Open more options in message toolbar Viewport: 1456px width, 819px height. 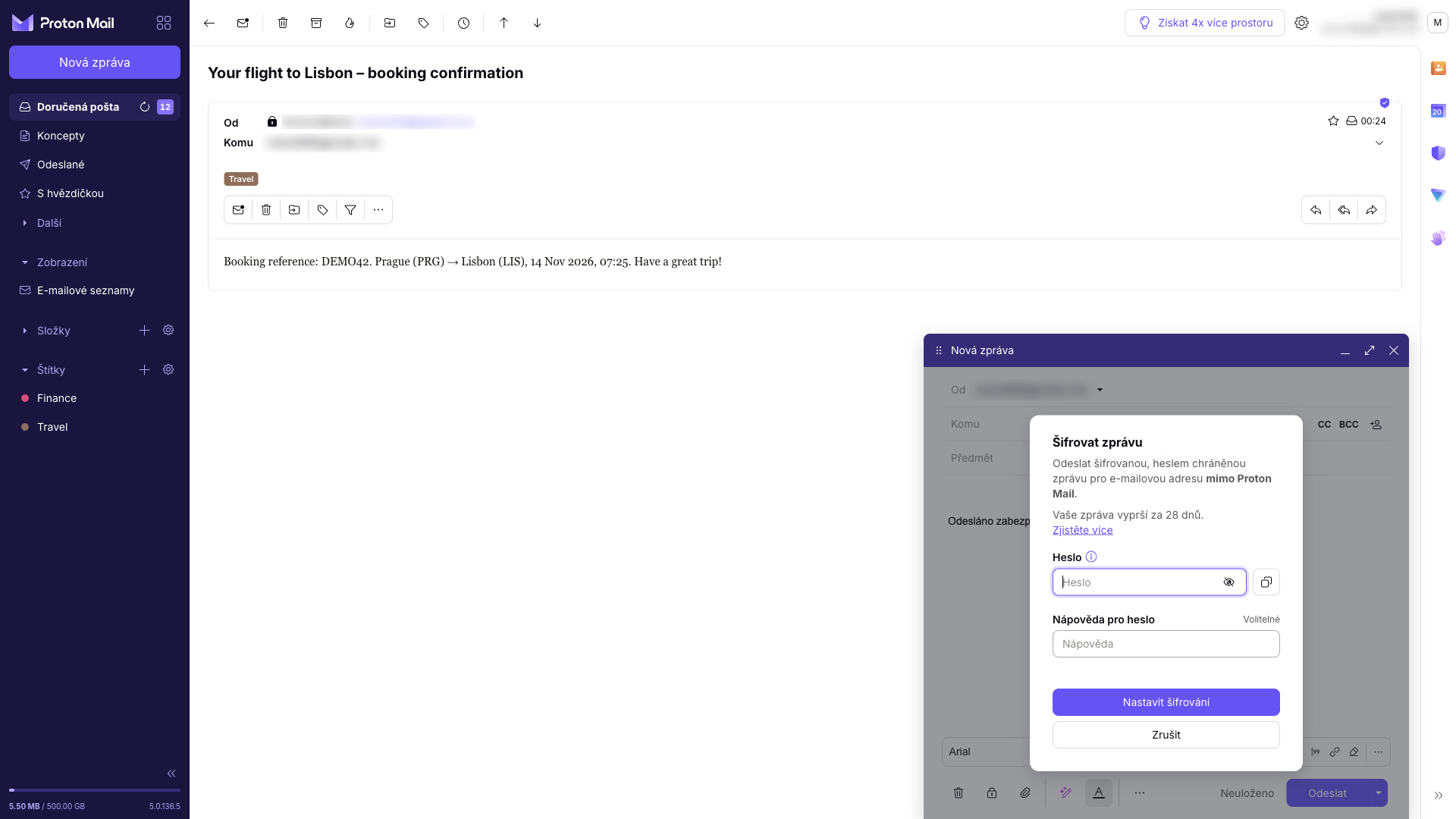[378, 210]
